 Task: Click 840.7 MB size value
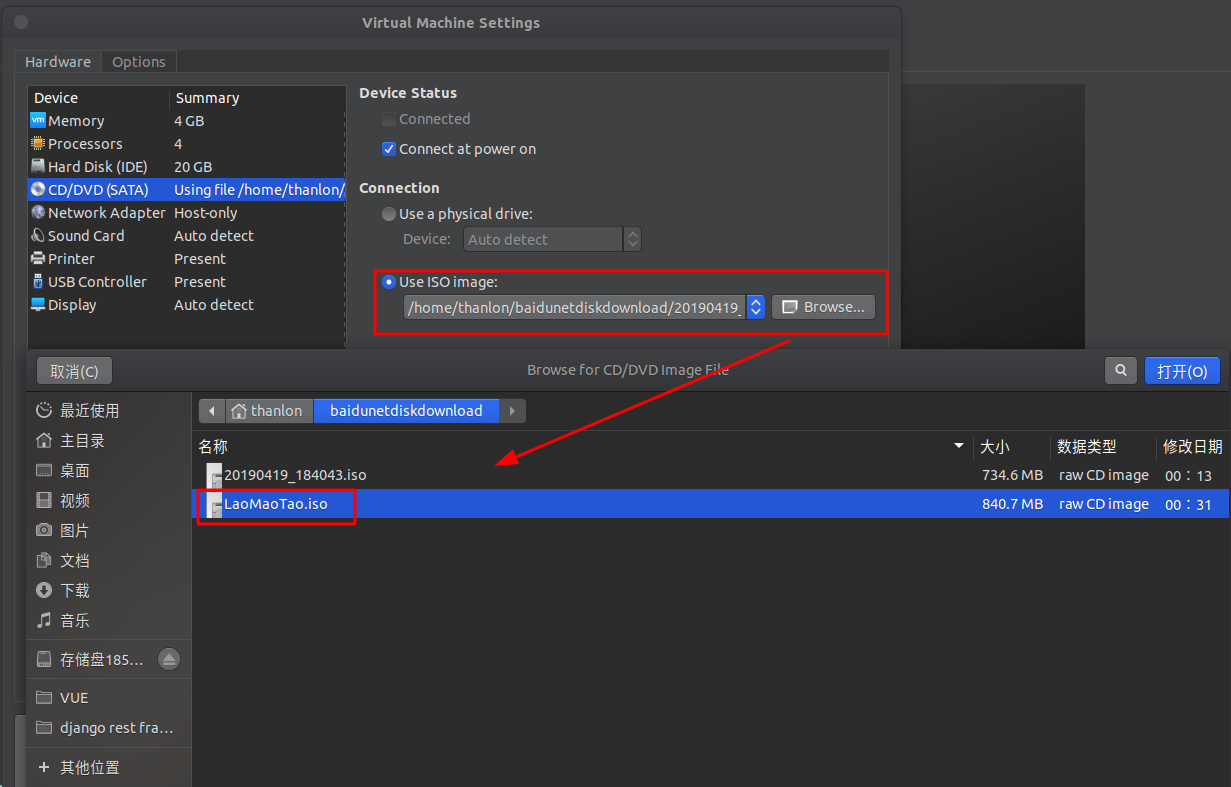click(x=1012, y=505)
